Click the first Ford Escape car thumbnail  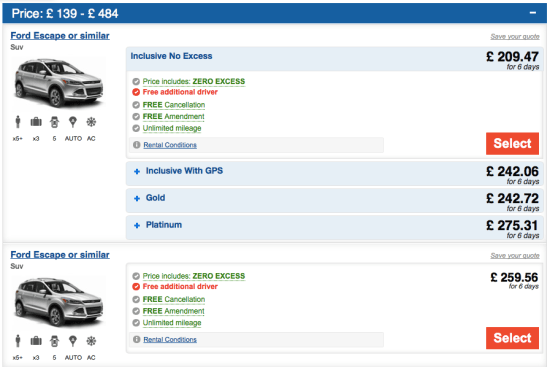click(x=59, y=84)
